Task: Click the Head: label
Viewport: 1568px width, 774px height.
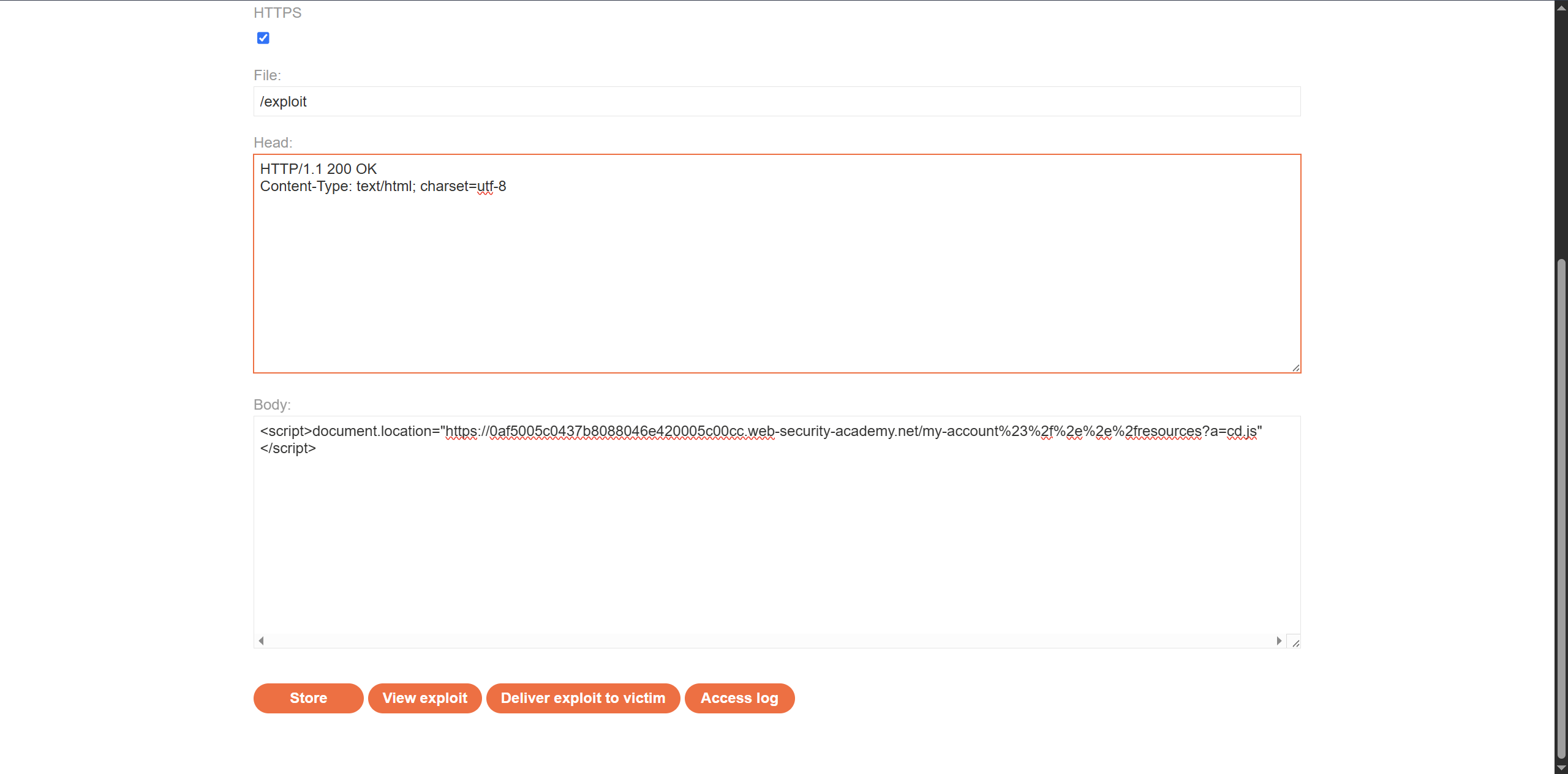Action: pos(273,143)
